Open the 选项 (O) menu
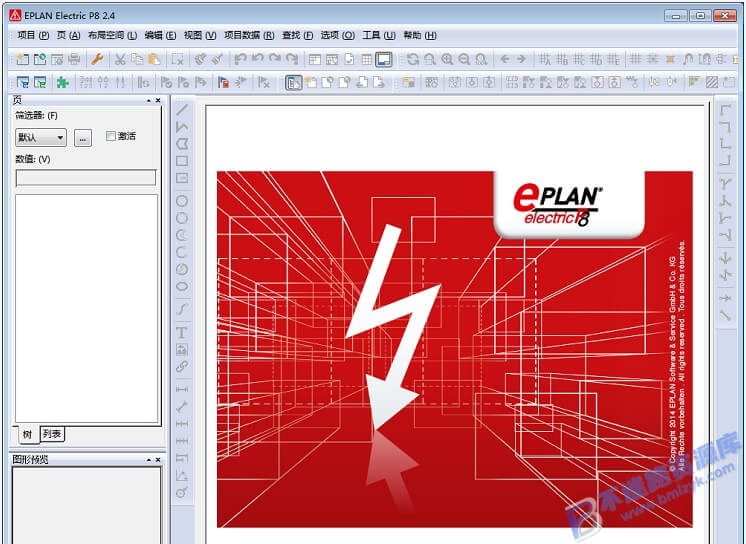 tap(337, 35)
